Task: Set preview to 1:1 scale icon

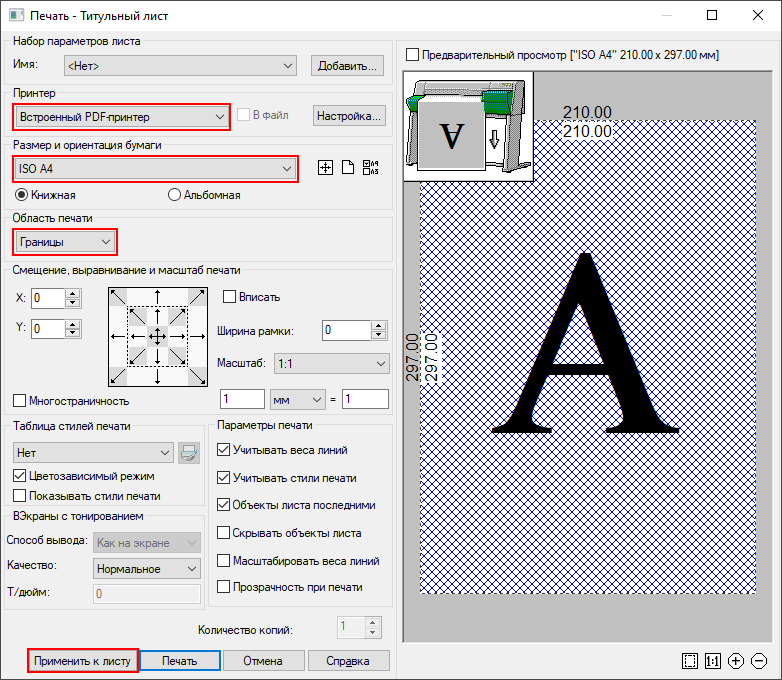Action: (x=713, y=661)
